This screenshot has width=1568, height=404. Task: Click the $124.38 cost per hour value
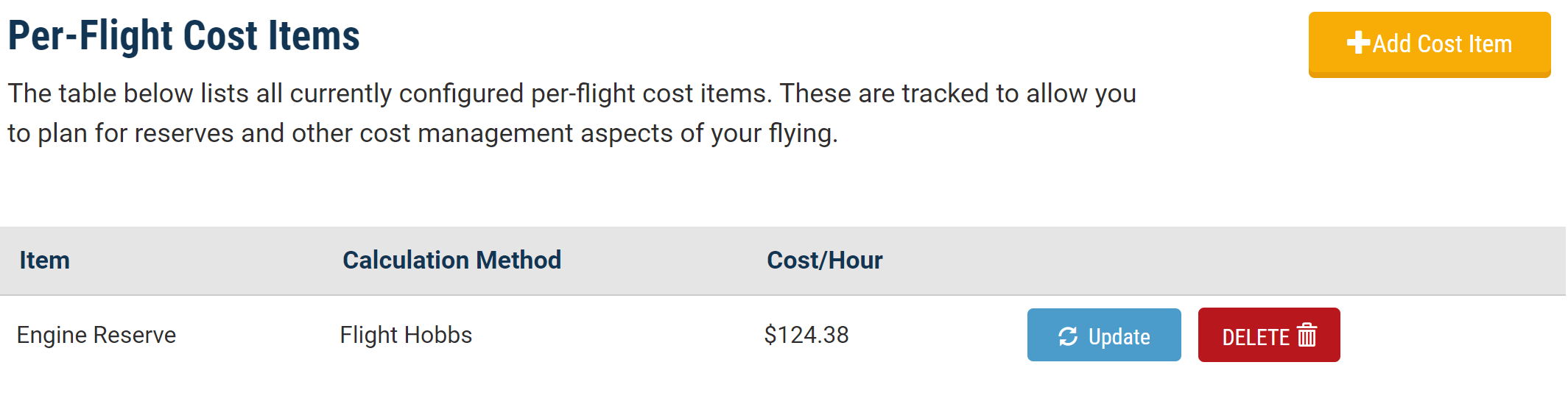(x=806, y=336)
